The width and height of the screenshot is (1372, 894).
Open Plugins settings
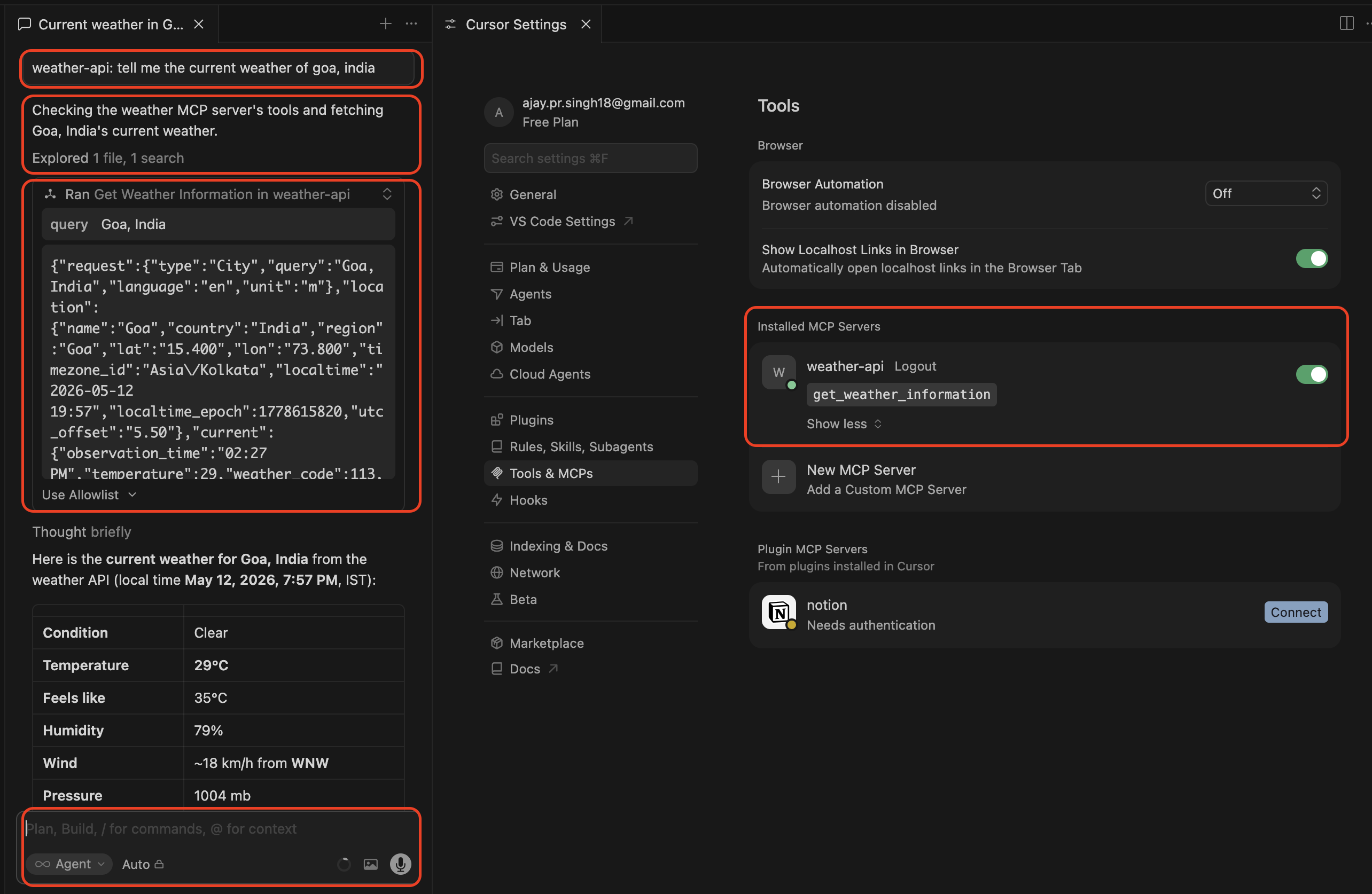point(590,420)
